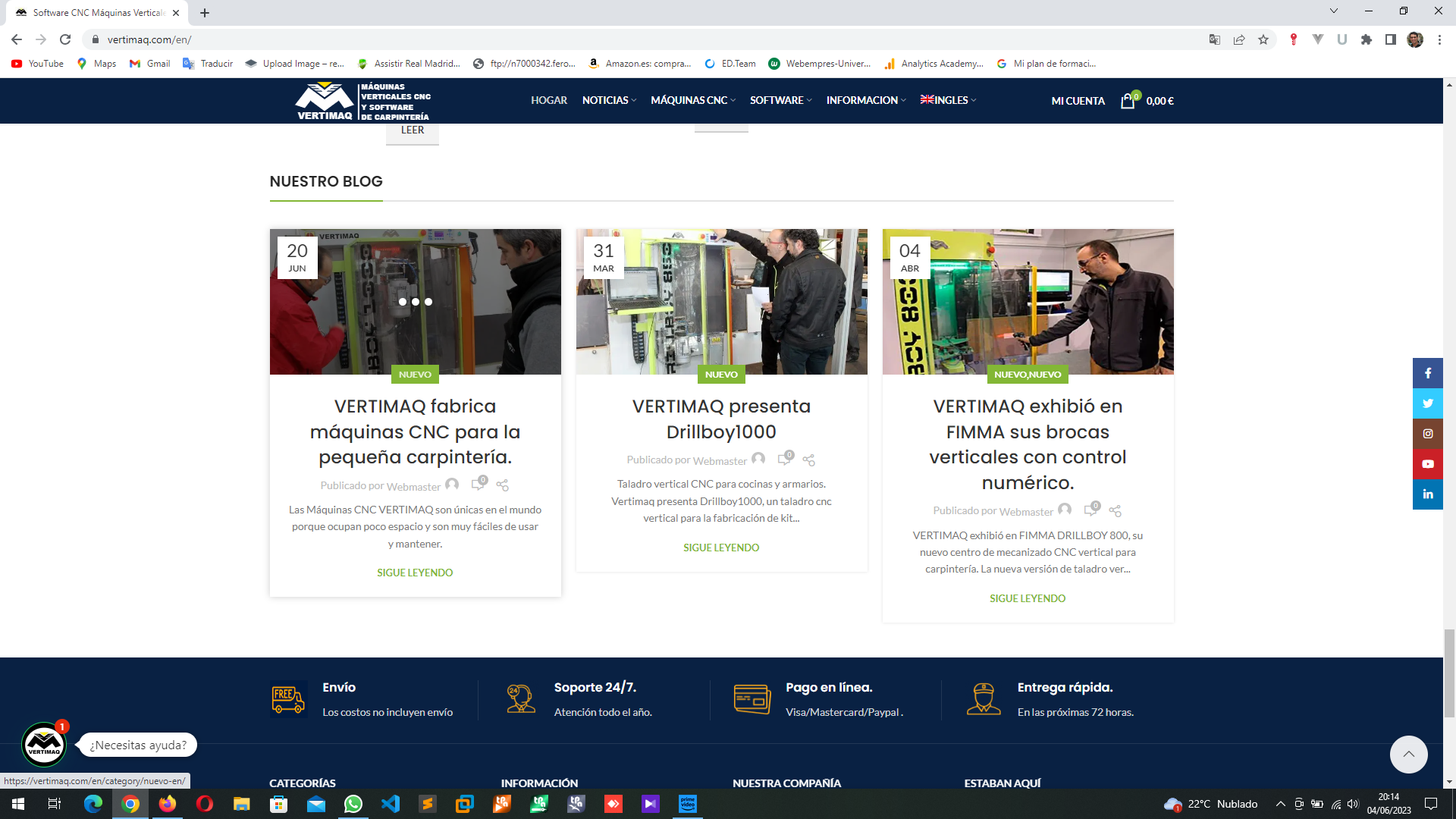
Task: Open the Instagram social icon
Action: pyautogui.click(x=1427, y=434)
